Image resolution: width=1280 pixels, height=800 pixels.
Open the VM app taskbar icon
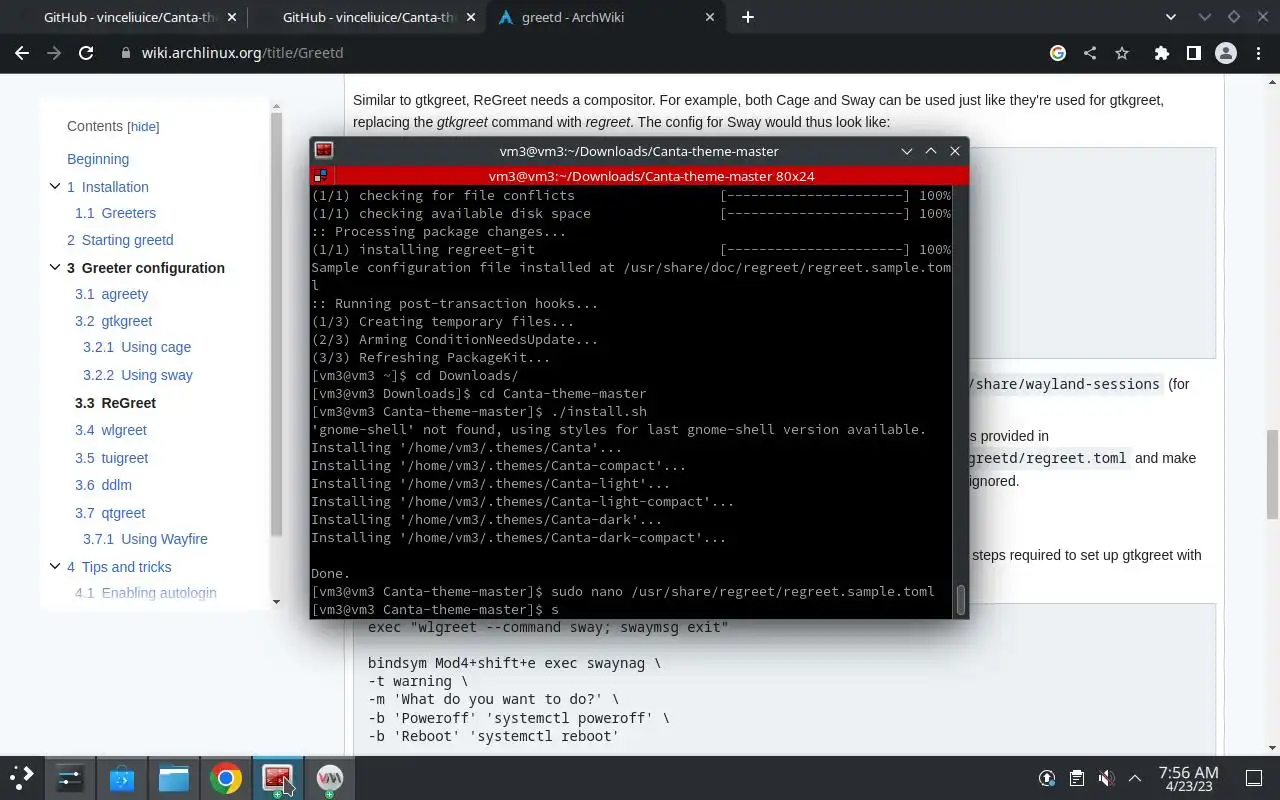pyautogui.click(x=330, y=777)
